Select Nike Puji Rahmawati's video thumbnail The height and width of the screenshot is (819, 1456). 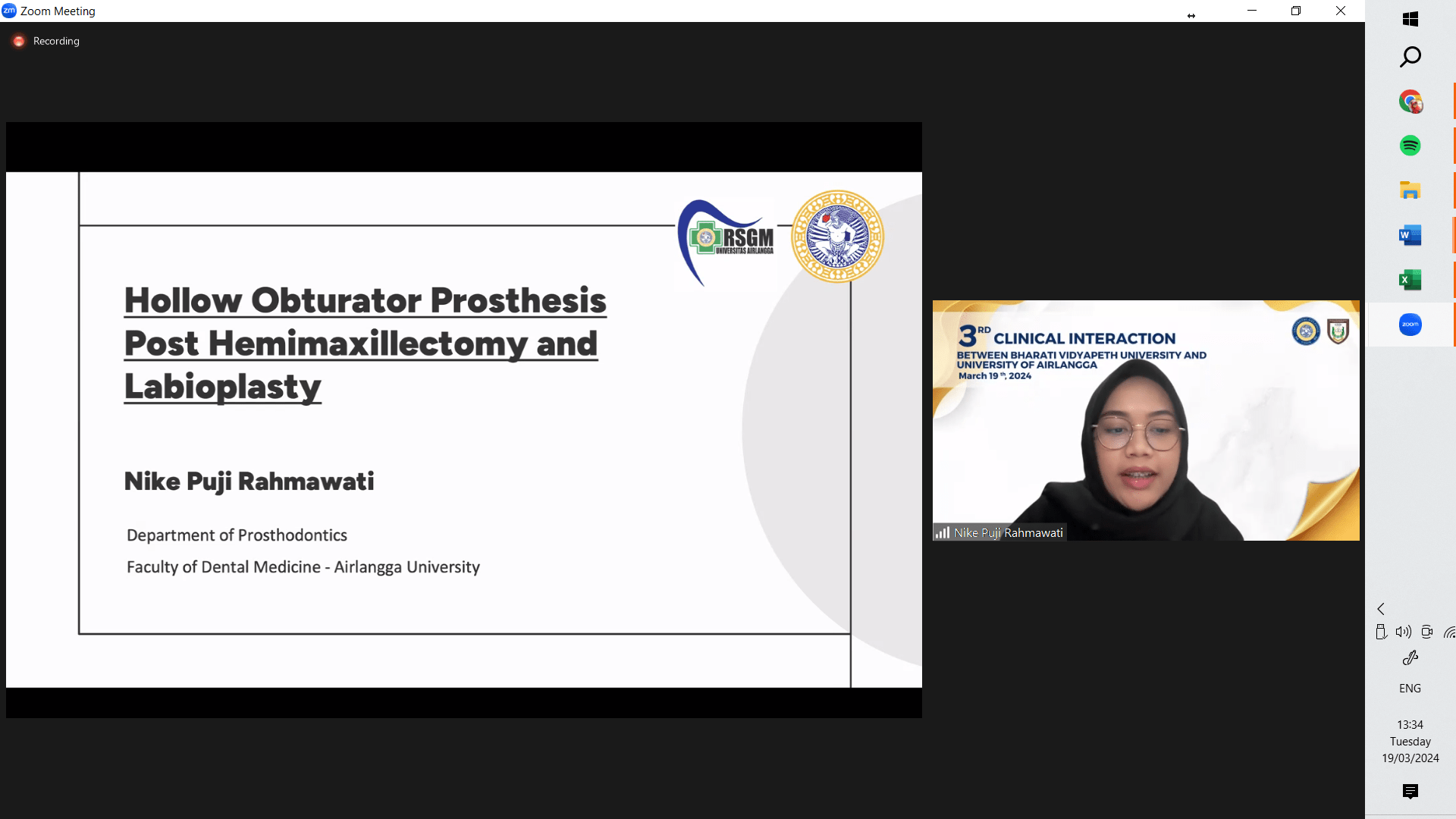click(1146, 420)
